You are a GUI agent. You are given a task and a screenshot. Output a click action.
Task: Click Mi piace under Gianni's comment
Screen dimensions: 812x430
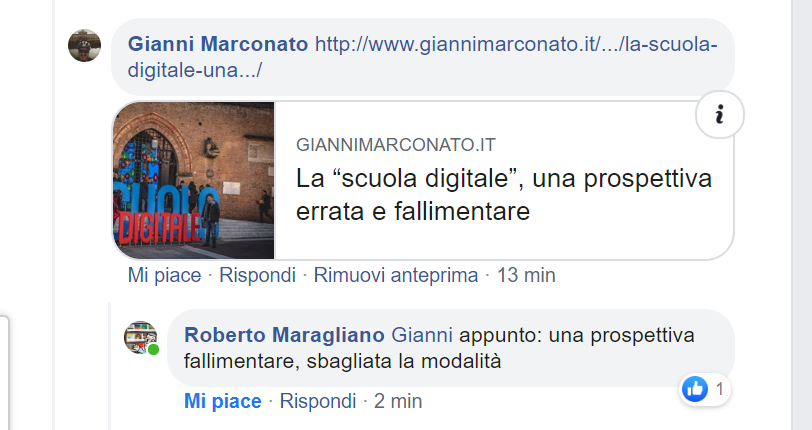164,275
